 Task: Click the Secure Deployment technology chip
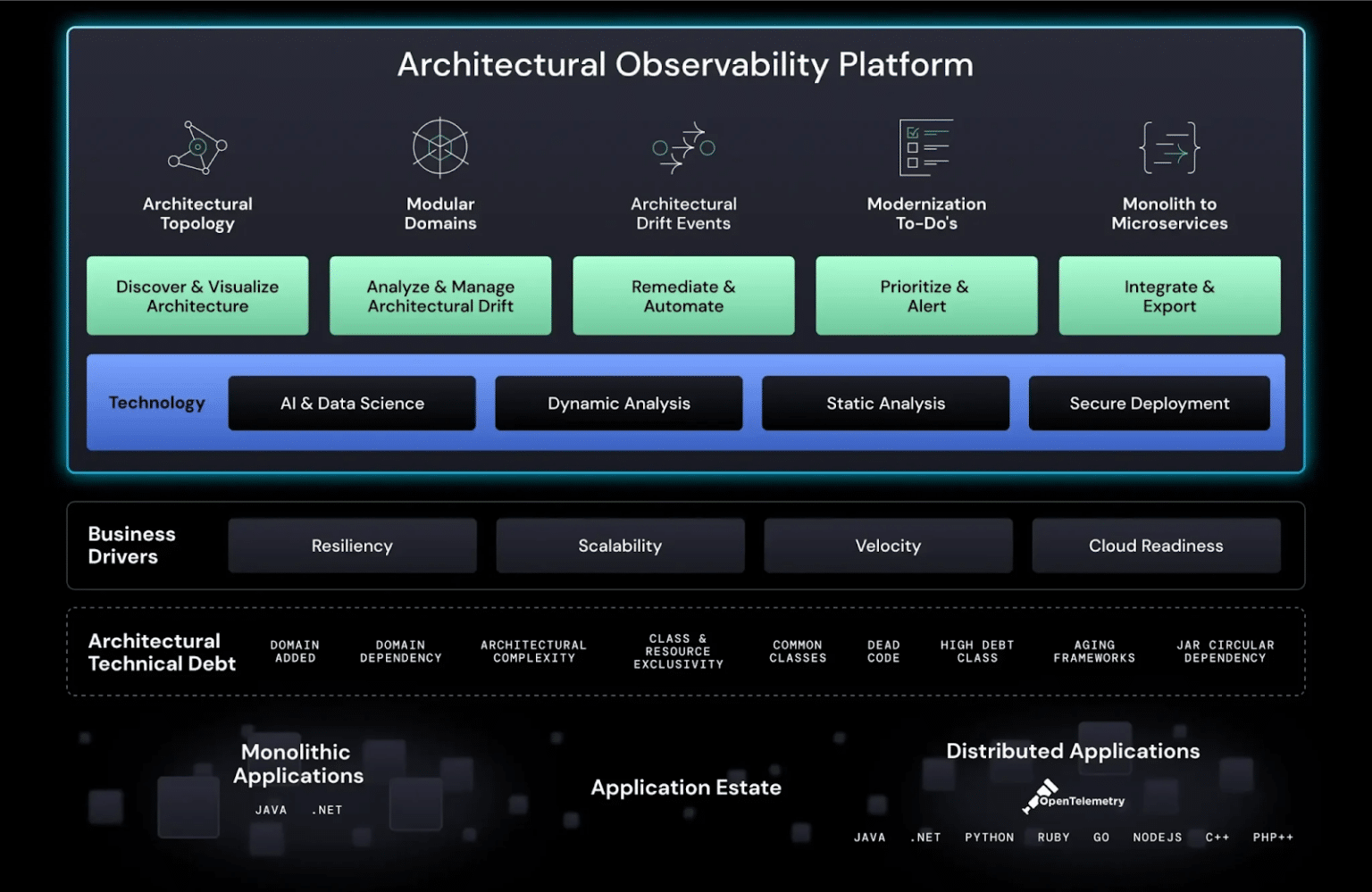tap(1150, 403)
